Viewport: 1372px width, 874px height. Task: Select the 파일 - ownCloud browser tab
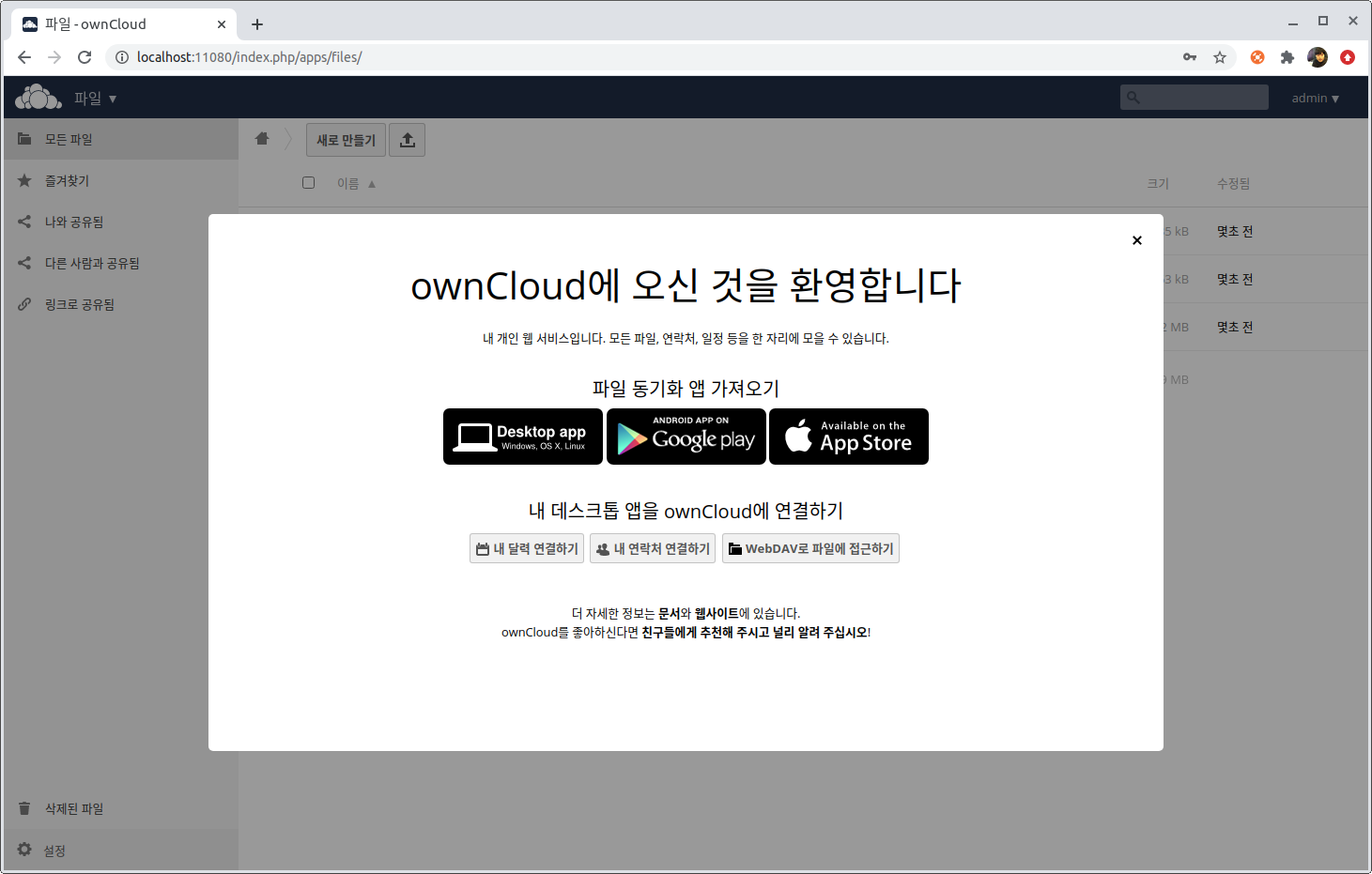pos(125,24)
